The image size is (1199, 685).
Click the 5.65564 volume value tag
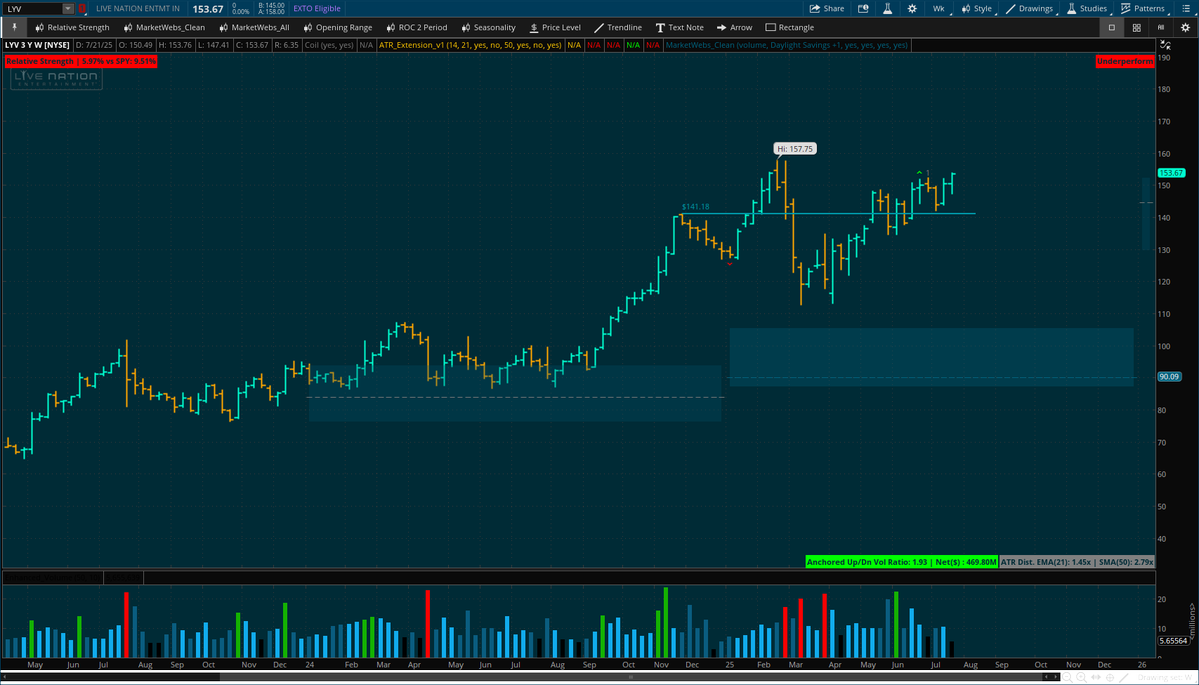pyautogui.click(x=1172, y=641)
